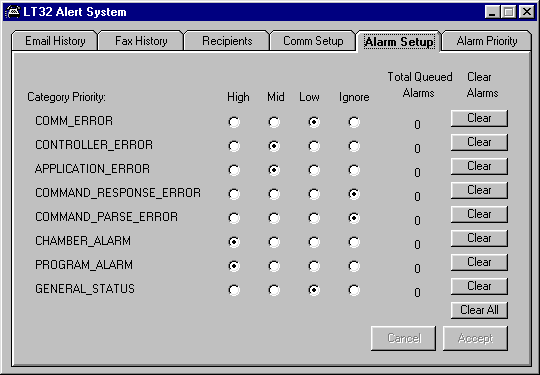Select Mid priority for CONTROLLER_ERROR

tap(274, 146)
